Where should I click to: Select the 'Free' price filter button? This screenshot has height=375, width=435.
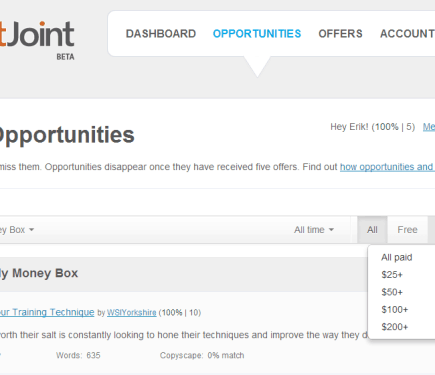(x=407, y=230)
